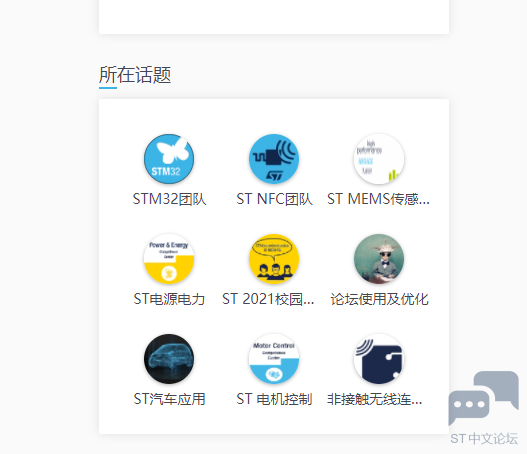The width and height of the screenshot is (527, 454).
Task: Open the ST 电机控制 link
Action: [274, 399]
